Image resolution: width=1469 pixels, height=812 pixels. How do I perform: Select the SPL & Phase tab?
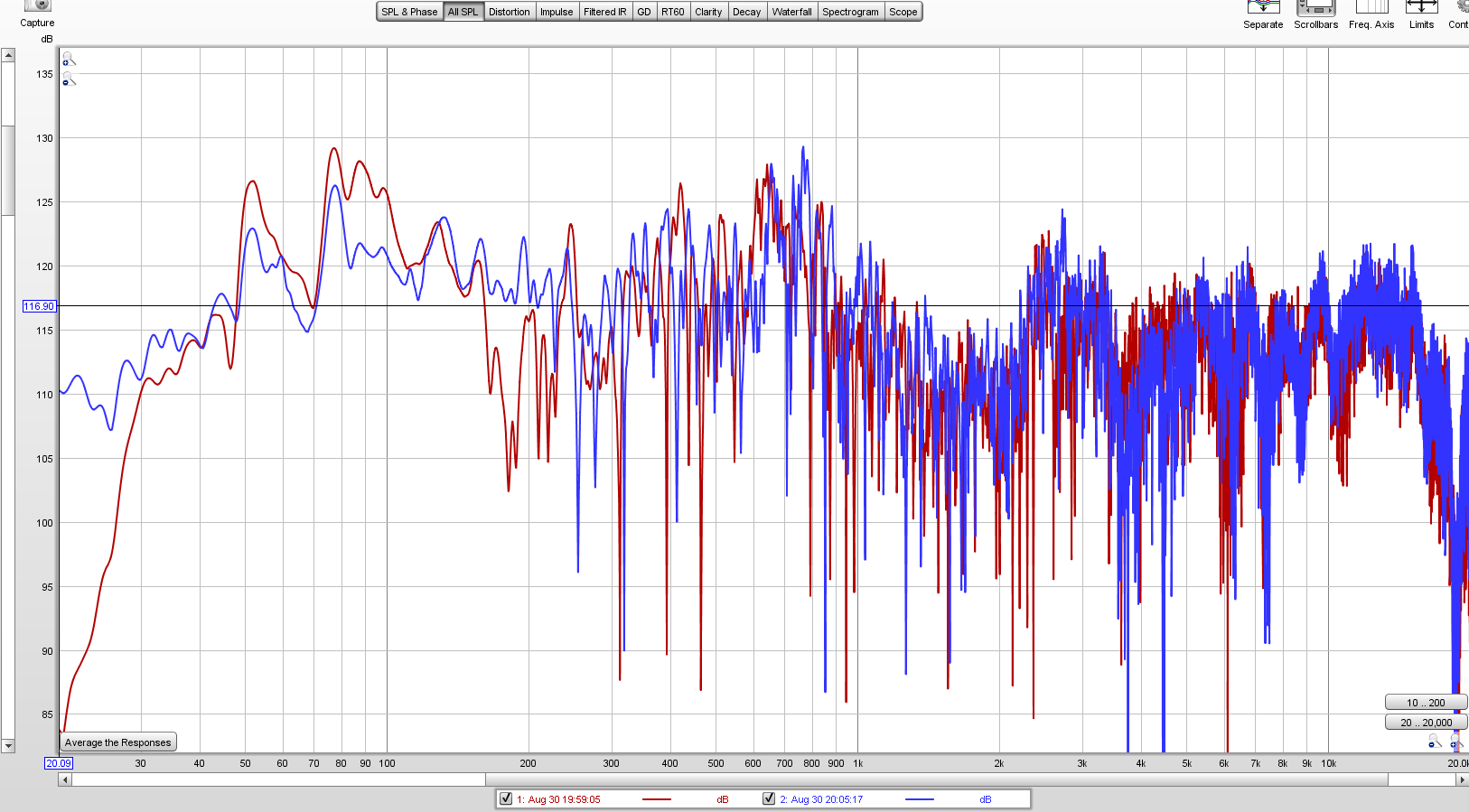[409, 12]
